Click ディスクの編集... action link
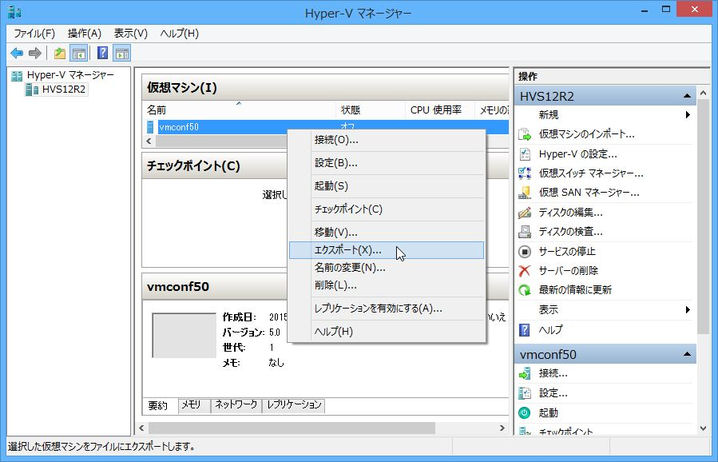The height and width of the screenshot is (462, 718). point(570,212)
